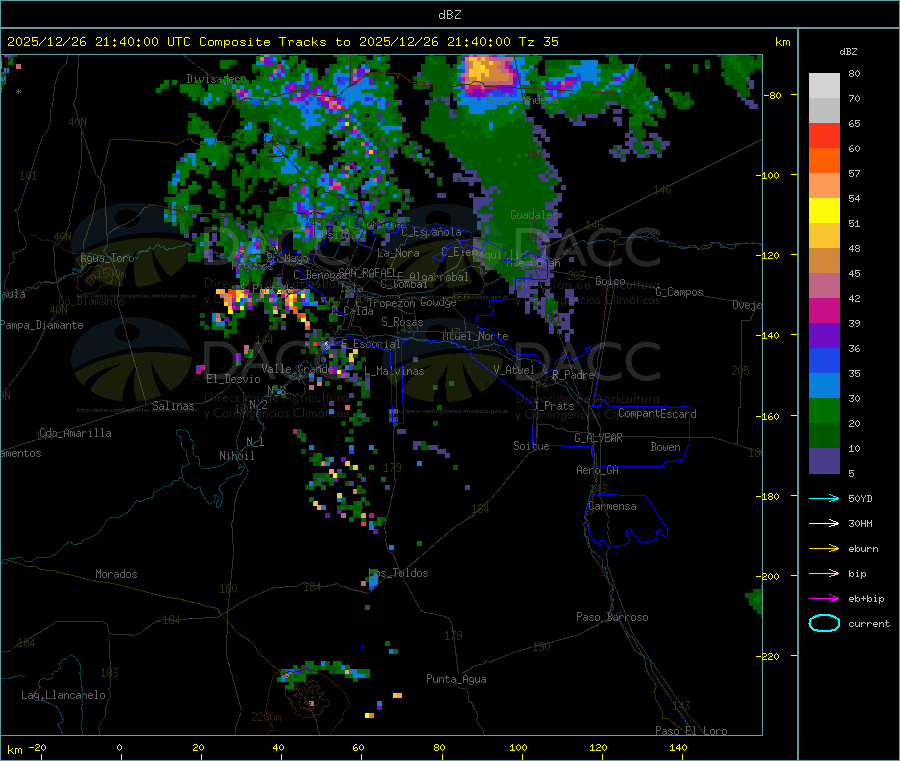Select the bright yellow swatch between 54 and 51

coord(824,211)
